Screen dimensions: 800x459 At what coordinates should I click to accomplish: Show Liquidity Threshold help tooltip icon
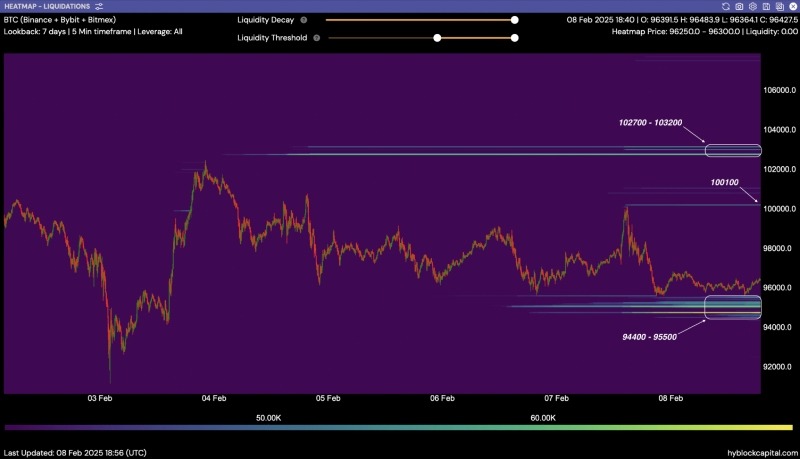click(316, 38)
